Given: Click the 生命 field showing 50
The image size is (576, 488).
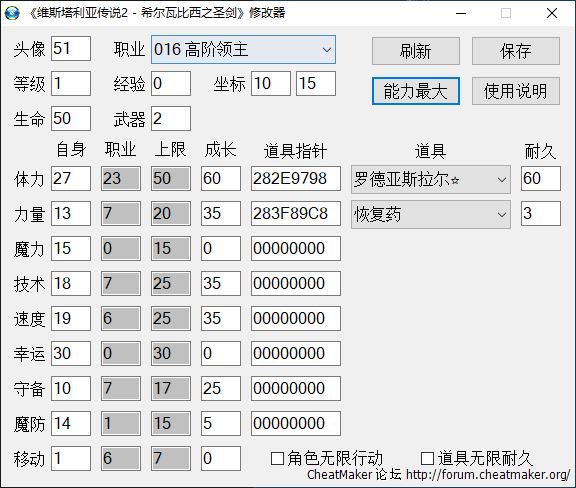Looking at the screenshot, I should (71, 118).
